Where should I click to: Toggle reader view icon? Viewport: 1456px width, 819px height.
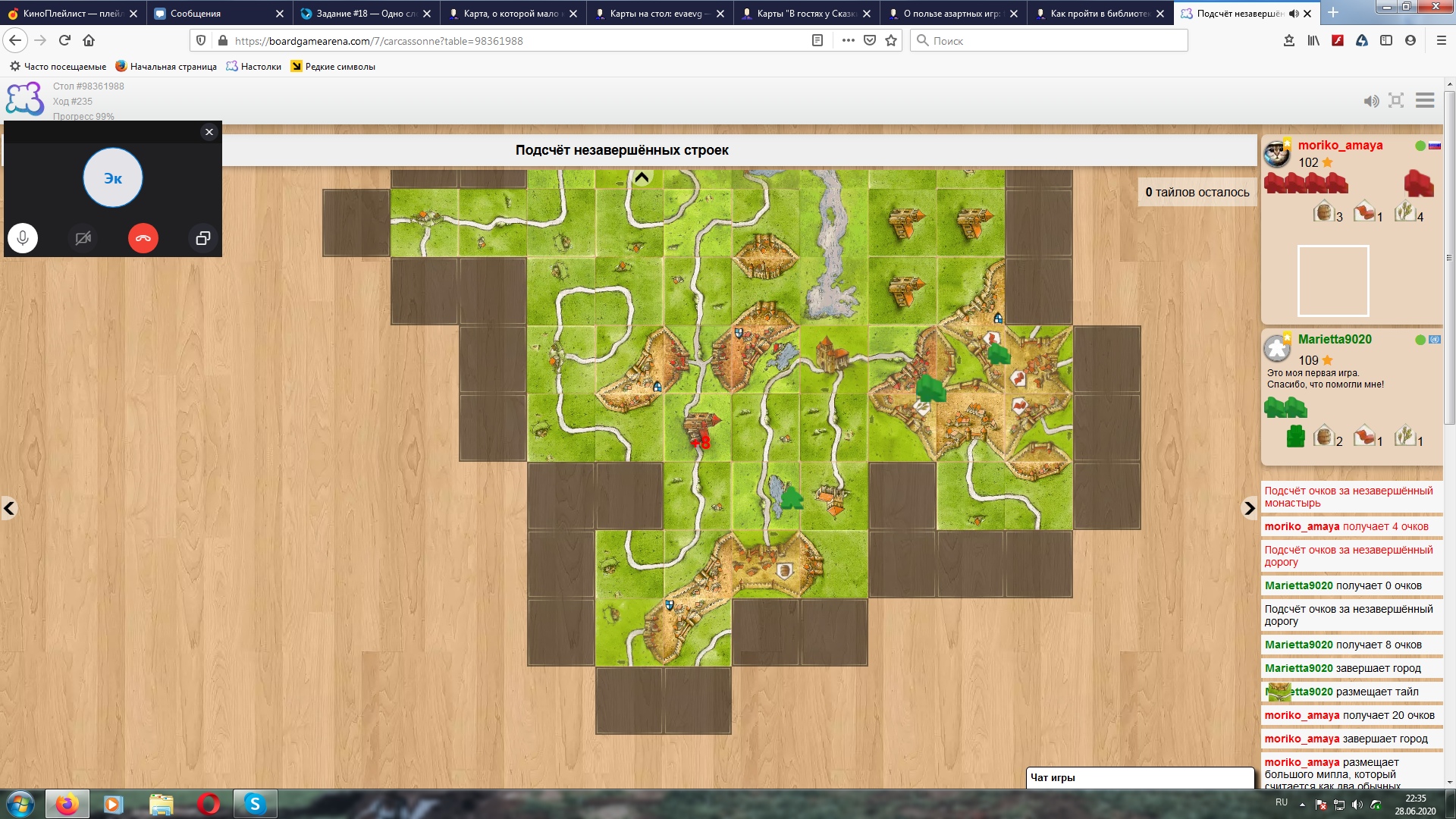pos(817,41)
